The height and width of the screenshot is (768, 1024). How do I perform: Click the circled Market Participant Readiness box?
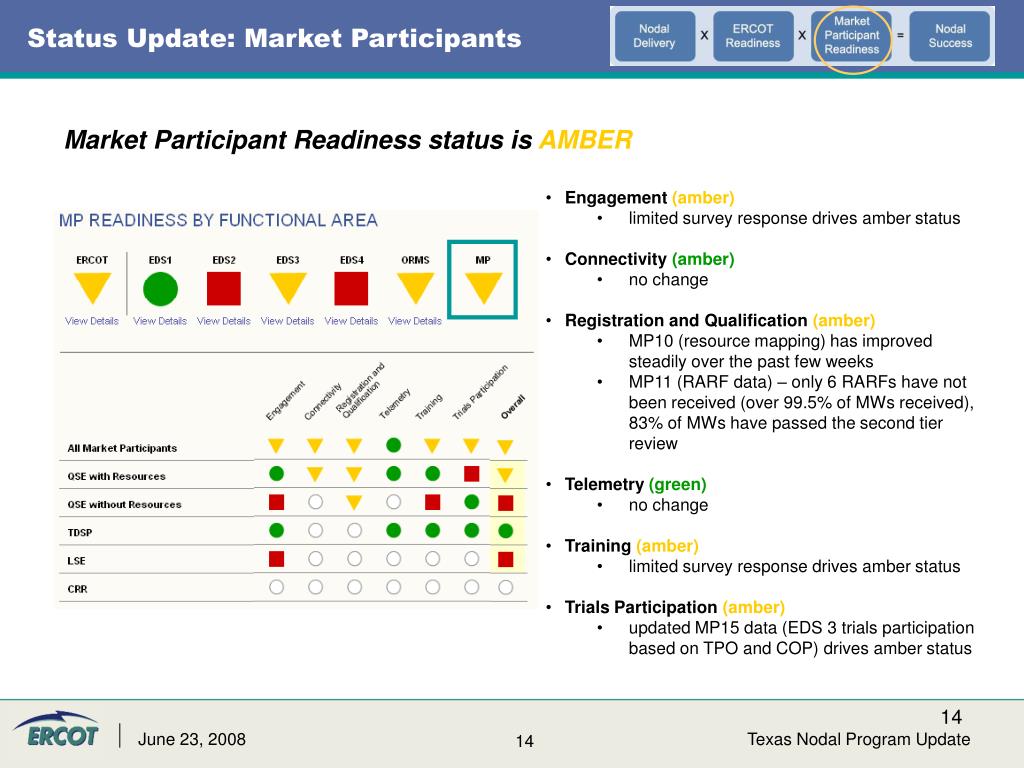coord(852,36)
